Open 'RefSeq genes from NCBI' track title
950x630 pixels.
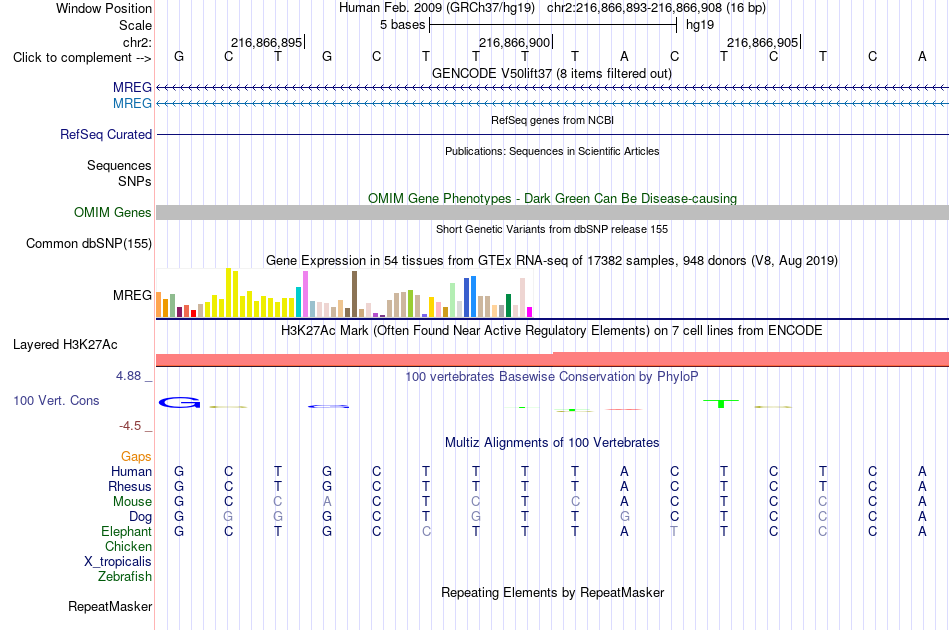tap(552, 120)
